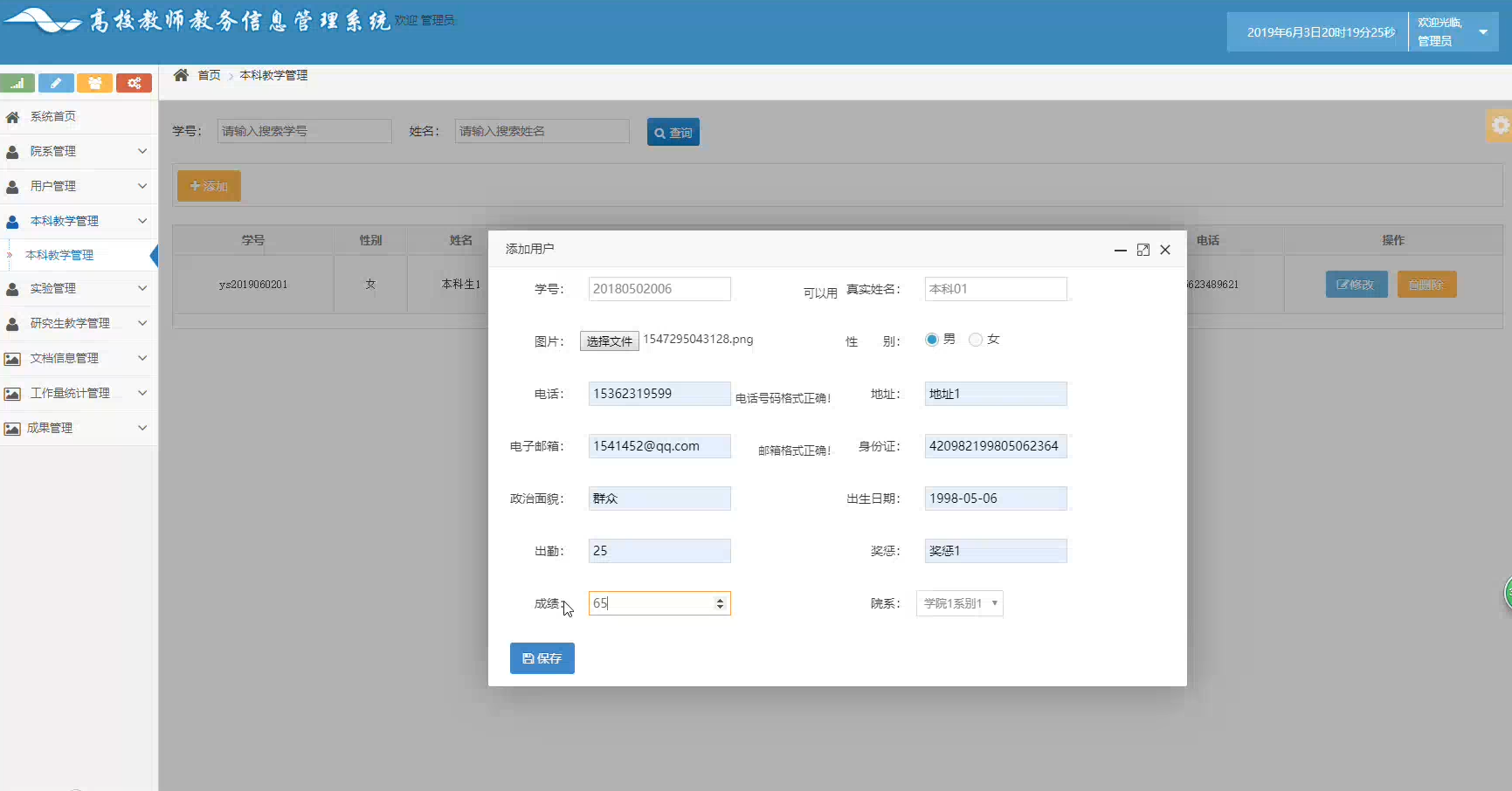The height and width of the screenshot is (791, 1512).
Task: Click the date-time display in the header
Action: pos(1321,32)
